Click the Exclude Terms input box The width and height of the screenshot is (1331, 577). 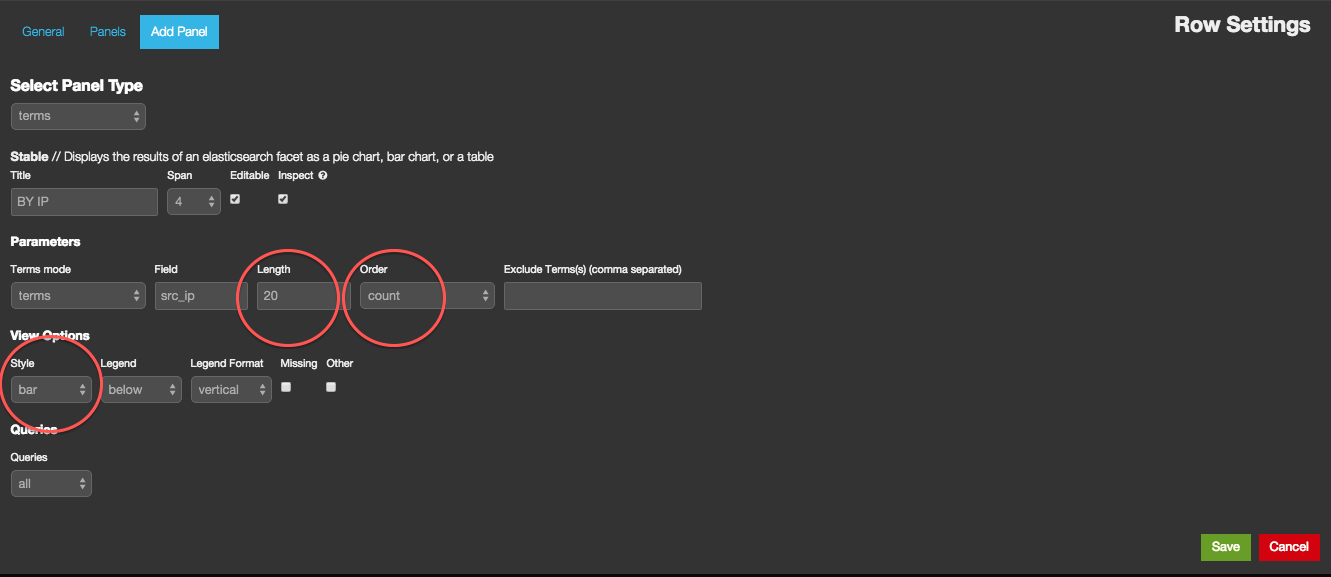[x=602, y=296]
